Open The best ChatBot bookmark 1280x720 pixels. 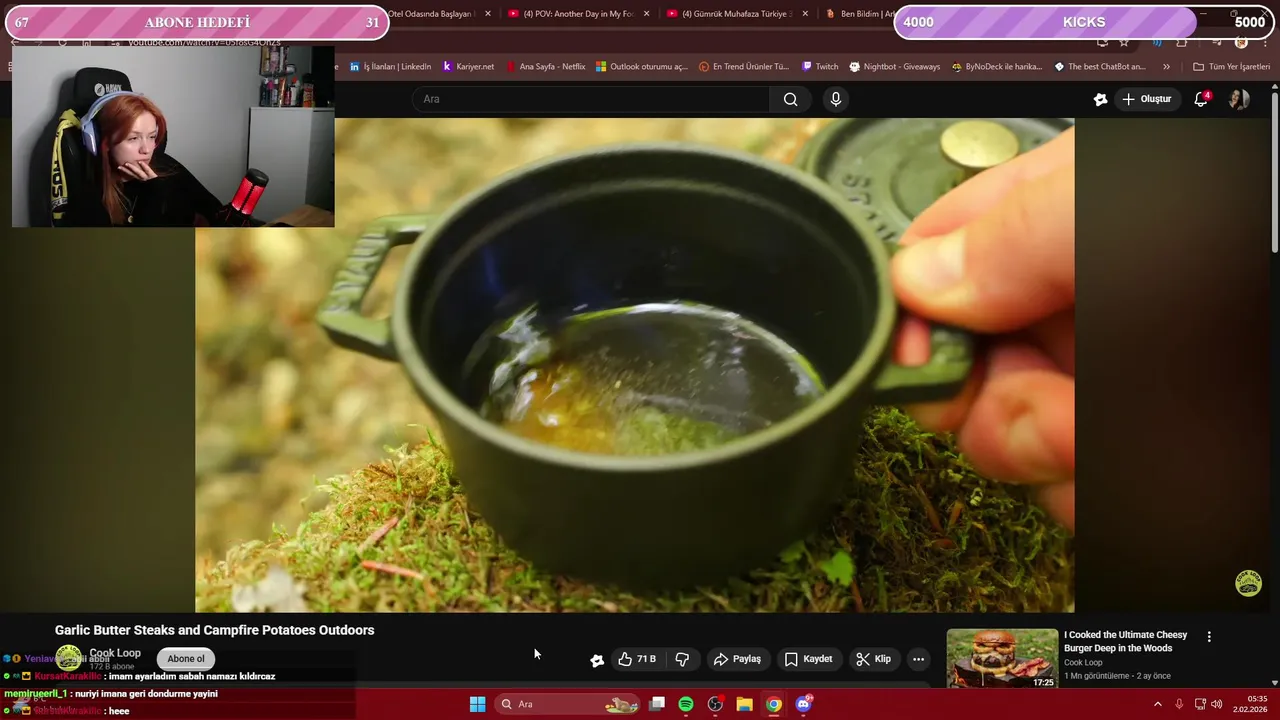tap(1100, 67)
